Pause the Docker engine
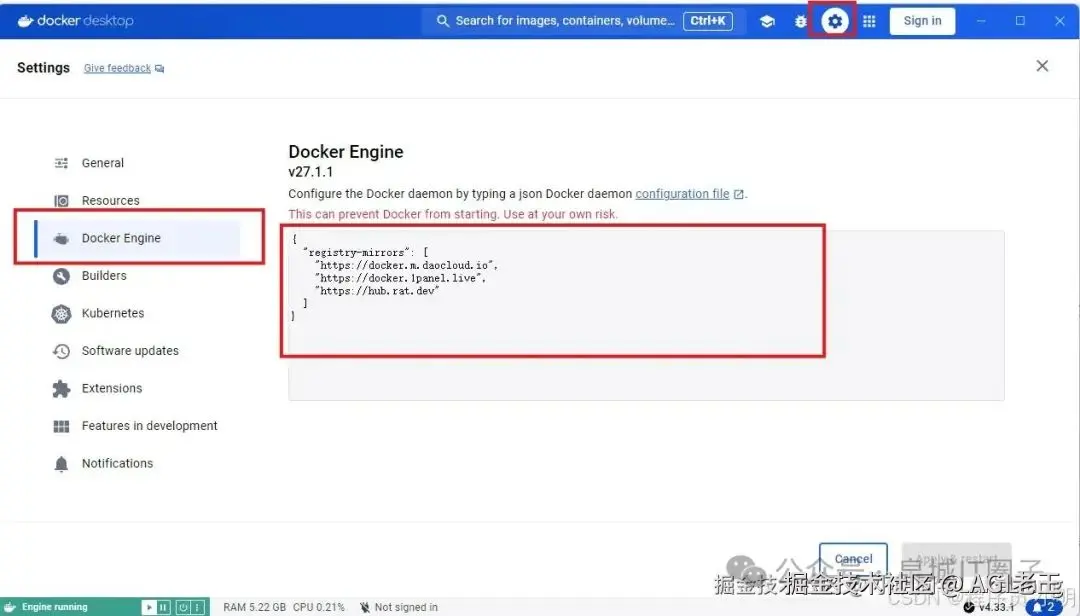 point(163,607)
